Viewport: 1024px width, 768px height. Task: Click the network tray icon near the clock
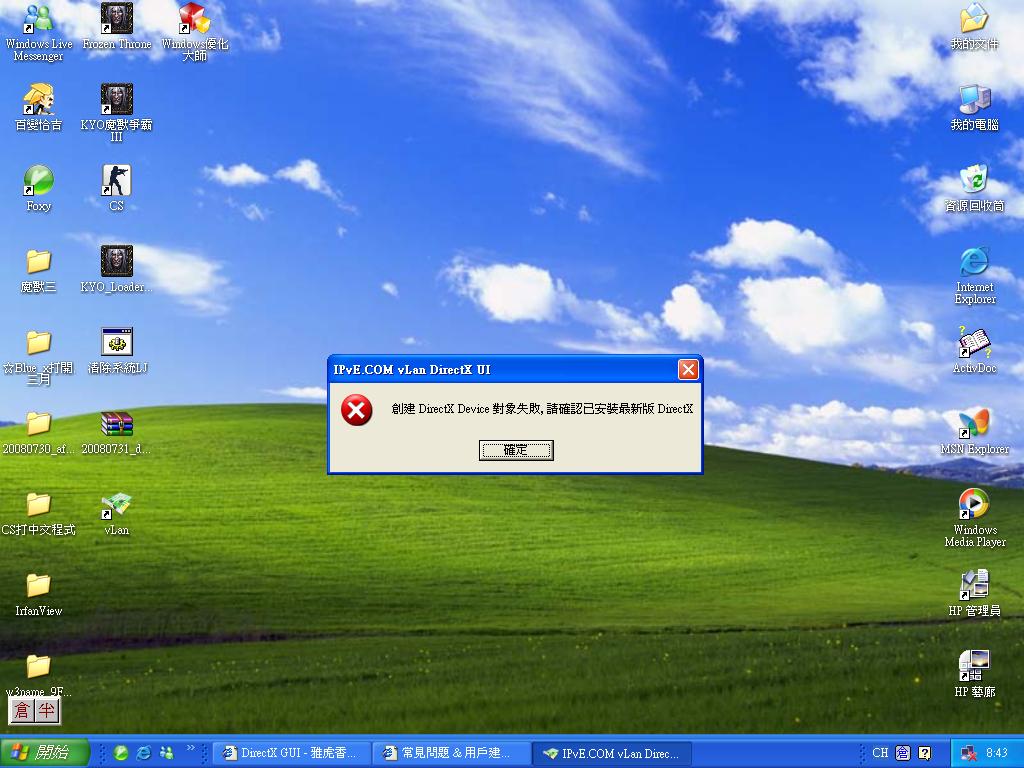click(x=968, y=753)
